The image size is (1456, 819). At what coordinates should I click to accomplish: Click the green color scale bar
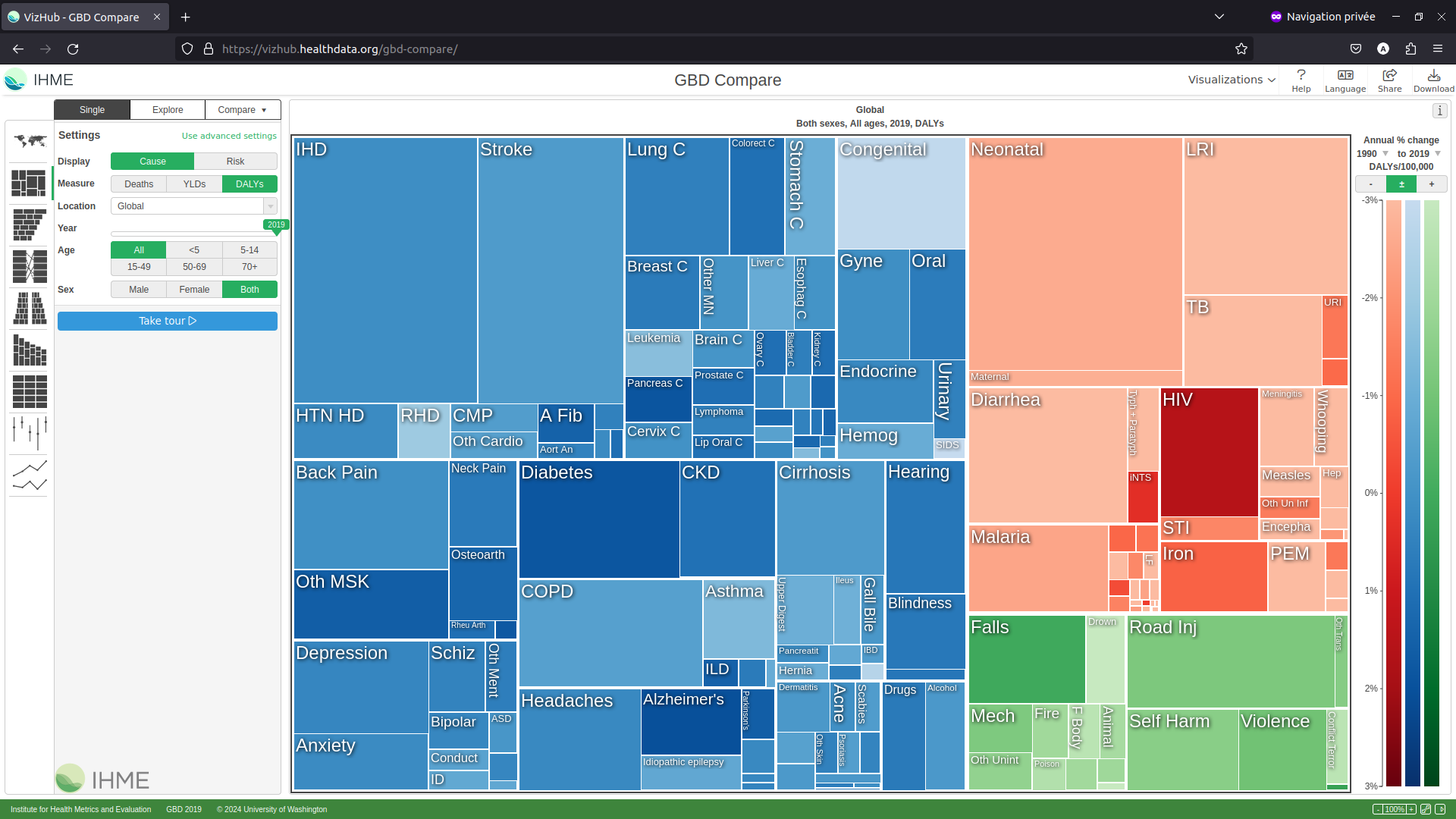click(1432, 493)
